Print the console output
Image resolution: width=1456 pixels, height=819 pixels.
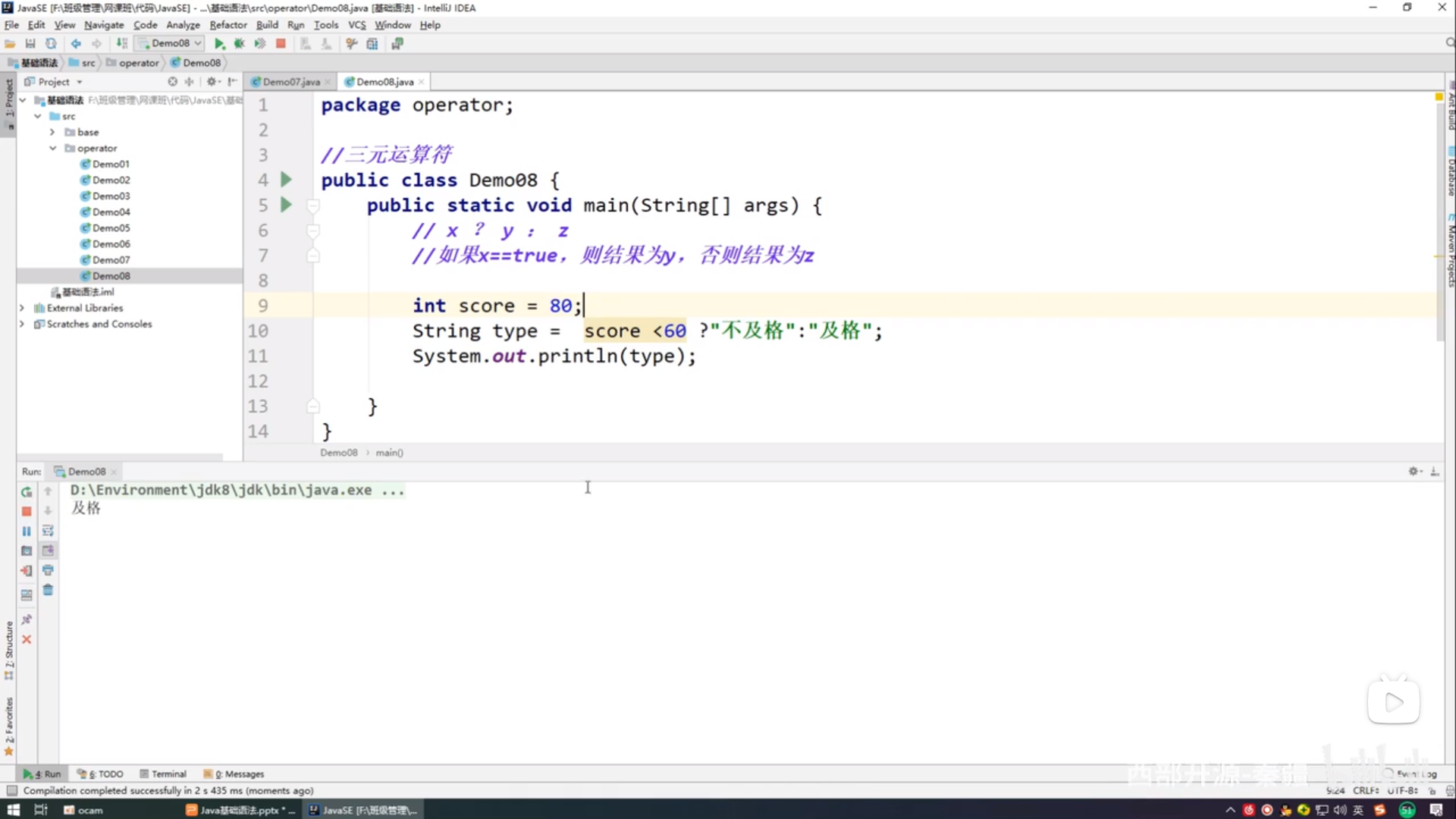48,570
